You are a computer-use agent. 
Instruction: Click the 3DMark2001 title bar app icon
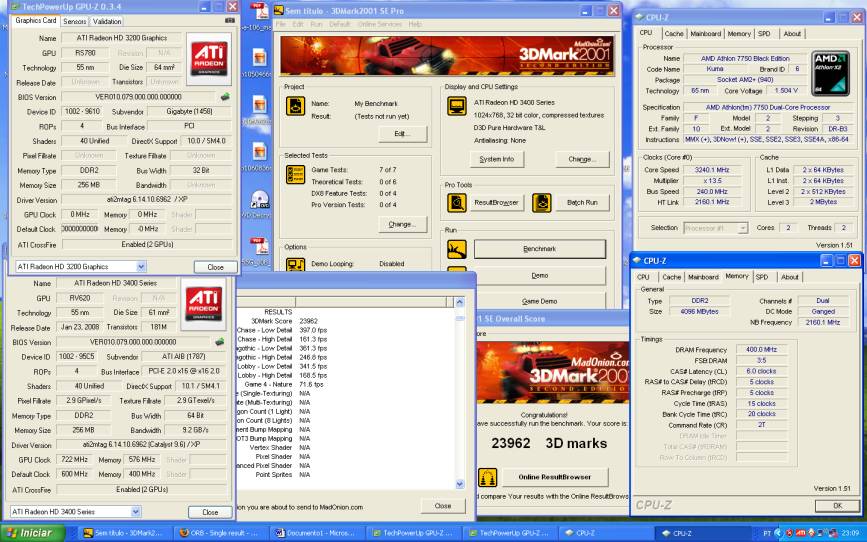click(279, 10)
